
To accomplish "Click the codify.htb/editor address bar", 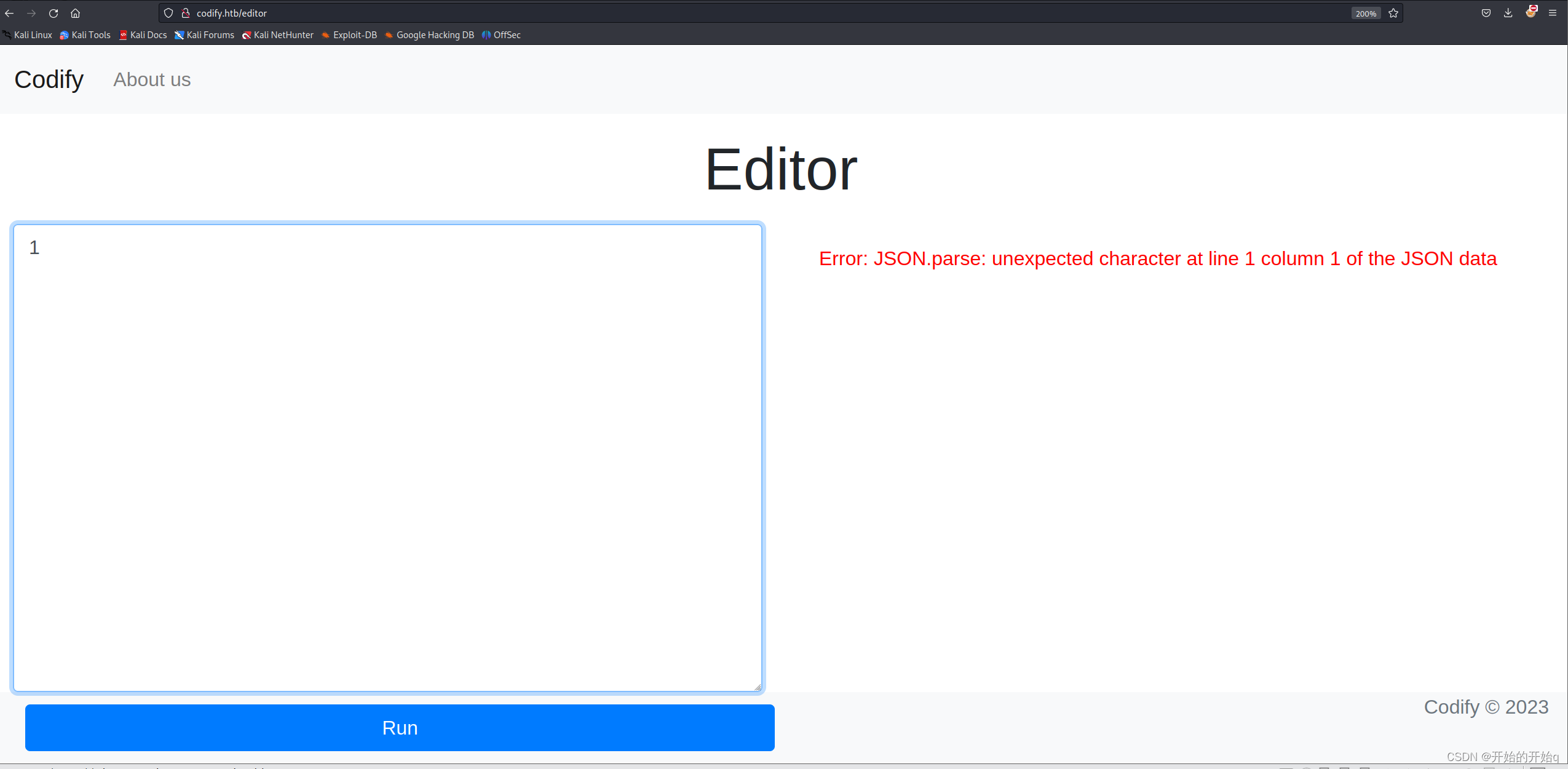I will (x=738, y=13).
